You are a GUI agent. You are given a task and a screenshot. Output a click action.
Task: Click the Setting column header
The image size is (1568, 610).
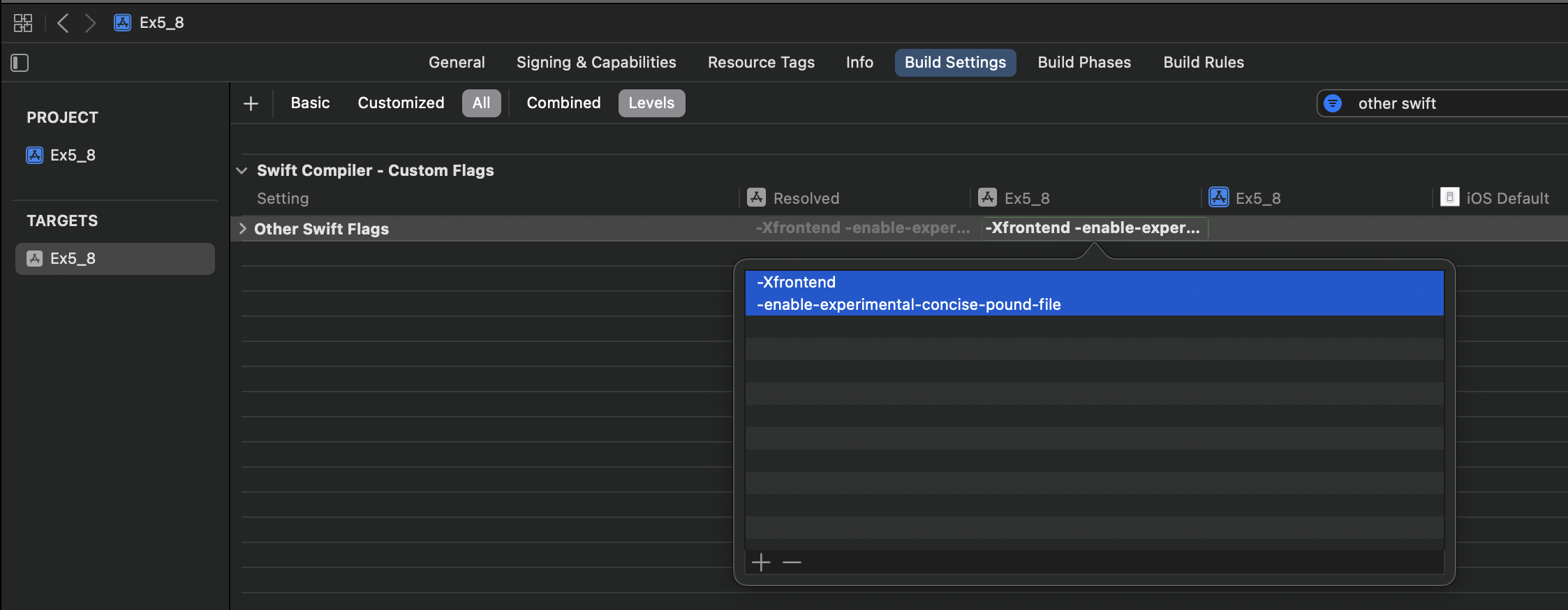coord(283,198)
